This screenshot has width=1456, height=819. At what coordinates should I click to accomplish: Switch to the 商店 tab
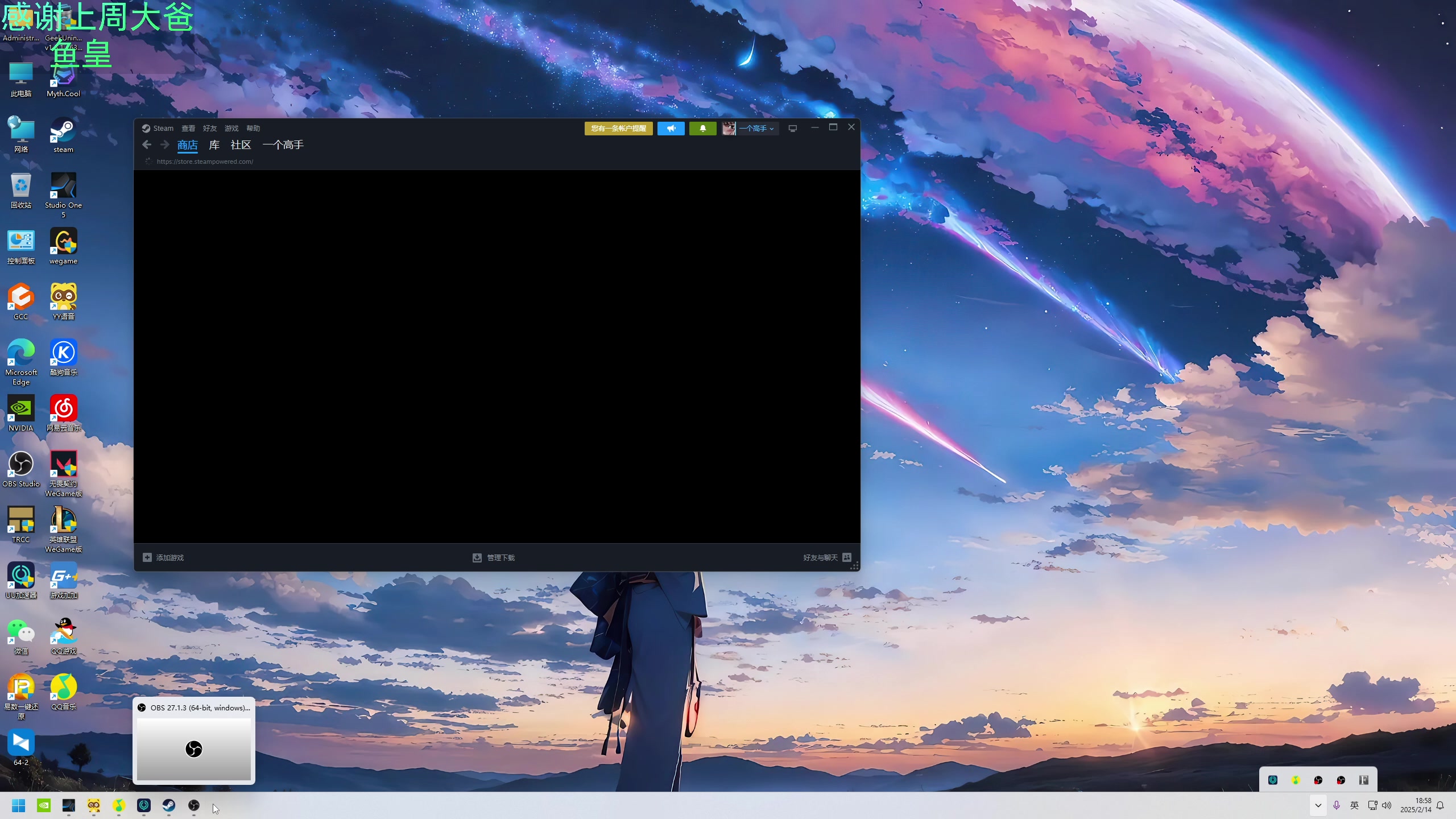[x=188, y=146]
